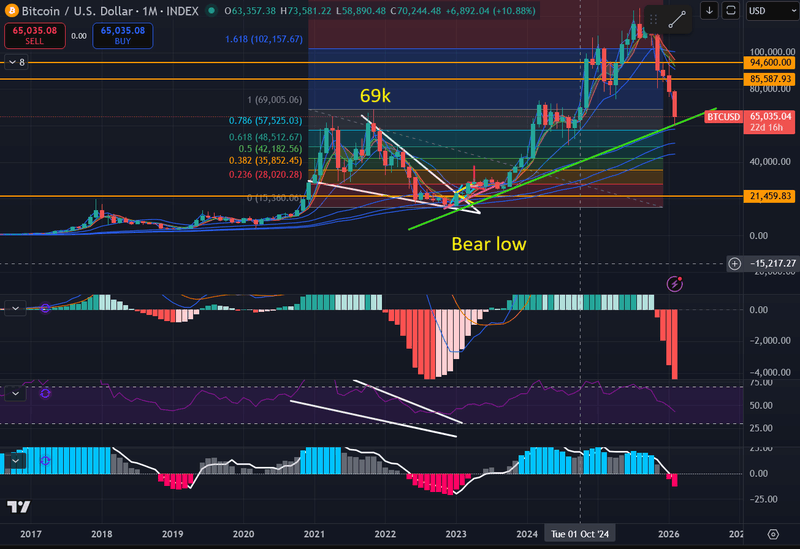The width and height of the screenshot is (800, 549).
Task: Click the purple icon in the bottom histogram pane
Action: (x=45, y=461)
